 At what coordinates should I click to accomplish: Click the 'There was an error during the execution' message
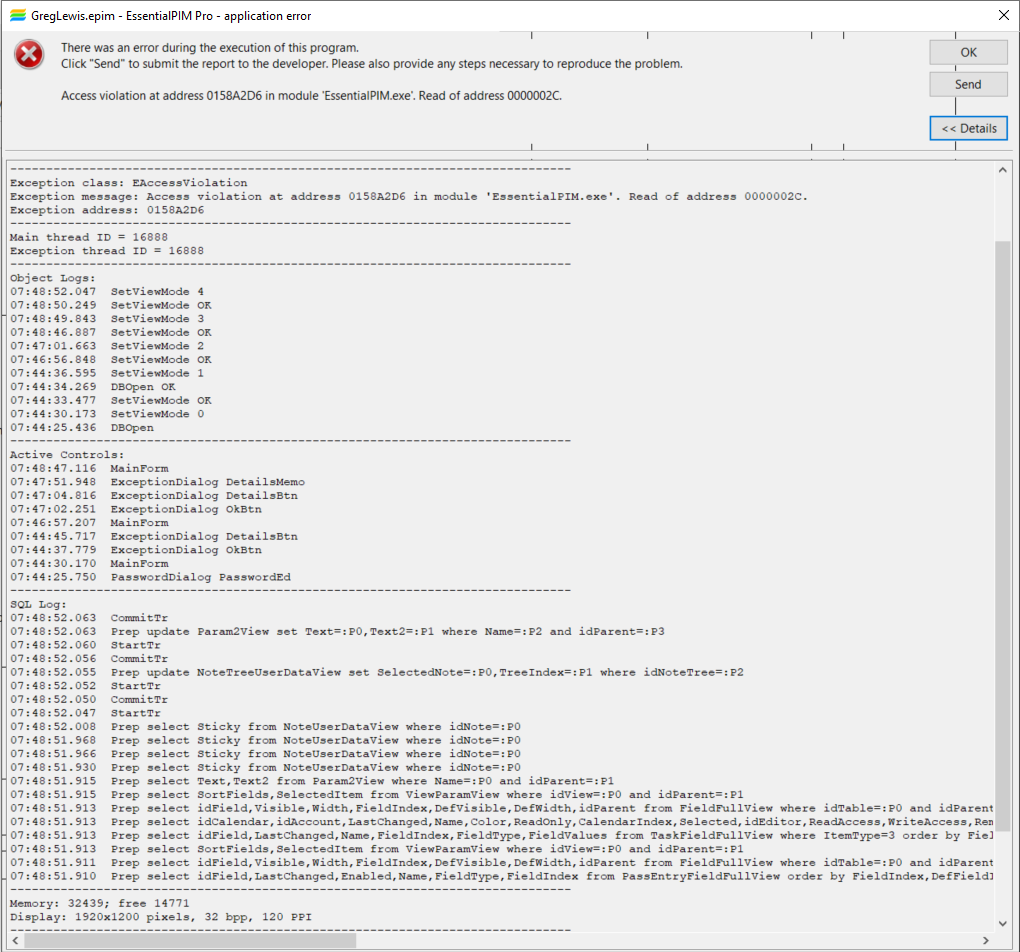[x=210, y=48]
